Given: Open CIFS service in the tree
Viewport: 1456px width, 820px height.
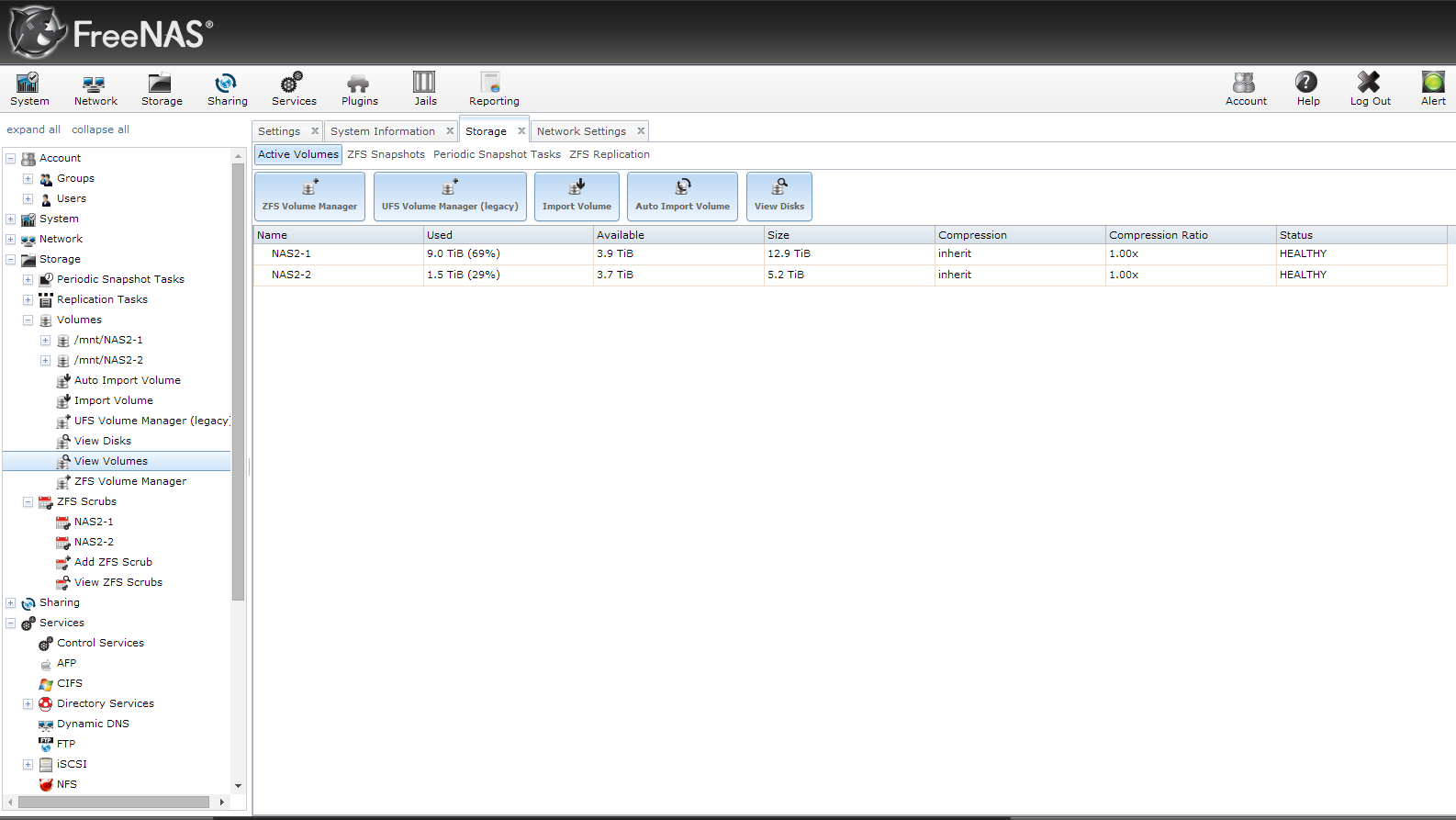Looking at the screenshot, I should click(69, 683).
